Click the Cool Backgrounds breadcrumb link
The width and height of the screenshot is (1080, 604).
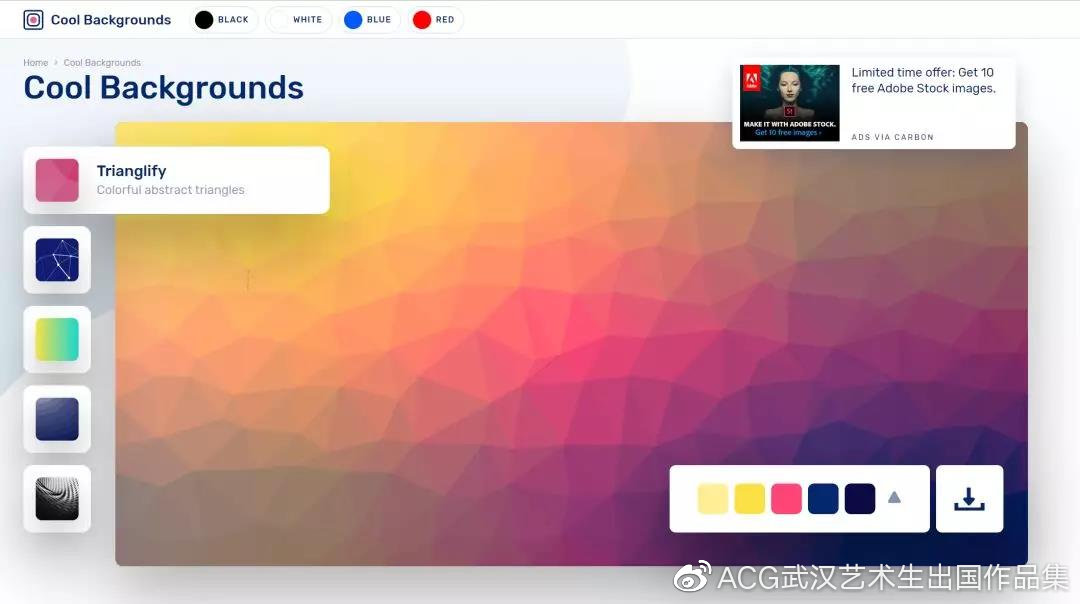click(102, 63)
